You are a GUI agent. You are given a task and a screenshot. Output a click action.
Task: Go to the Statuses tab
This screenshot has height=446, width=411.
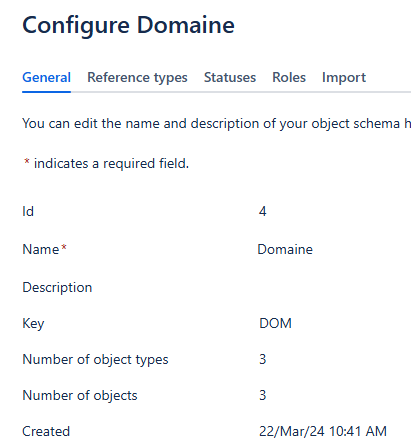230,78
